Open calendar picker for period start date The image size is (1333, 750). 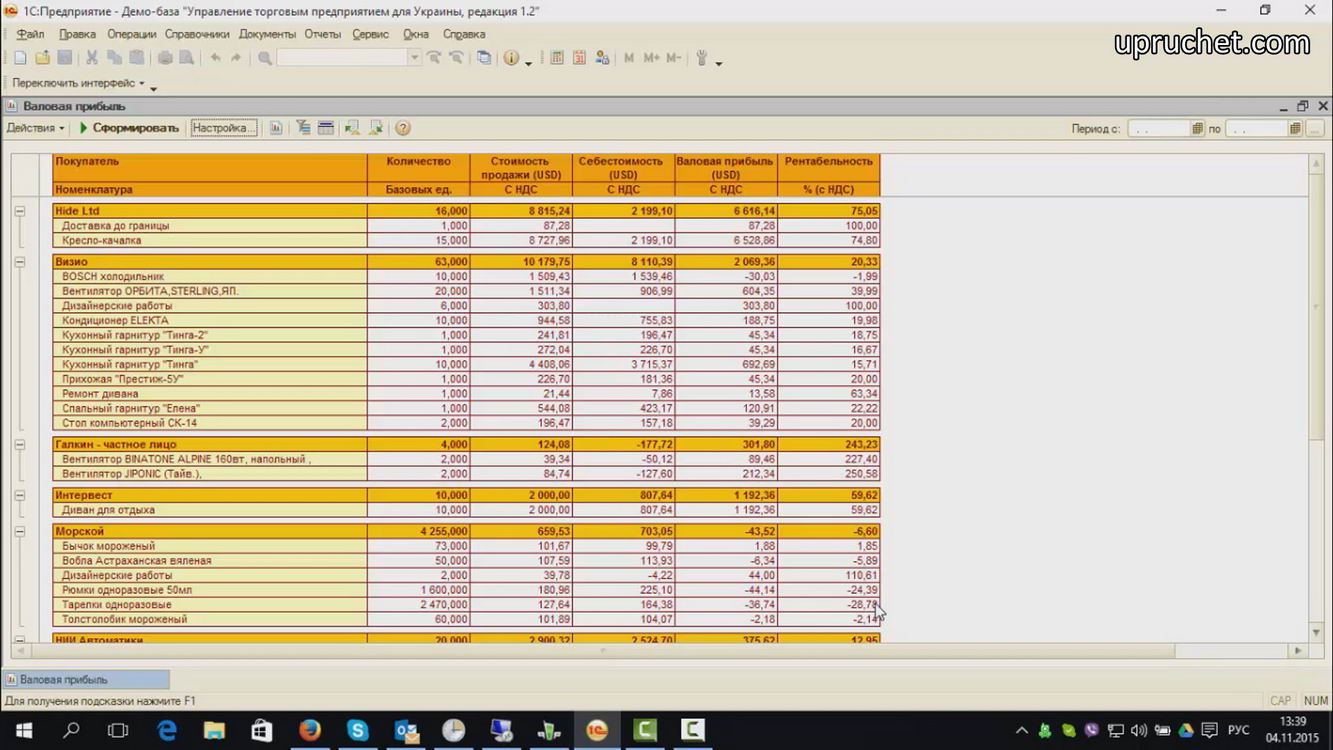pyautogui.click(x=1197, y=128)
